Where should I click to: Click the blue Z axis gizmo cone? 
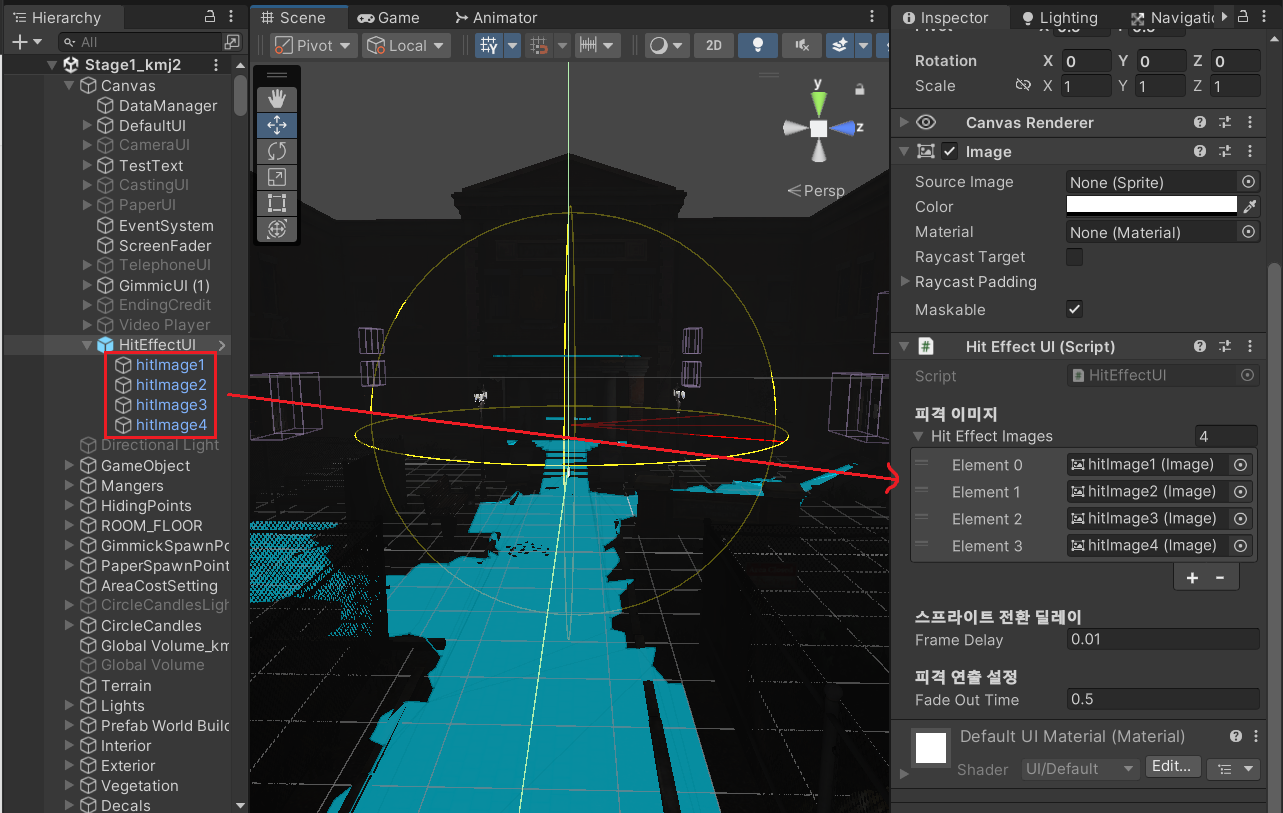843,128
